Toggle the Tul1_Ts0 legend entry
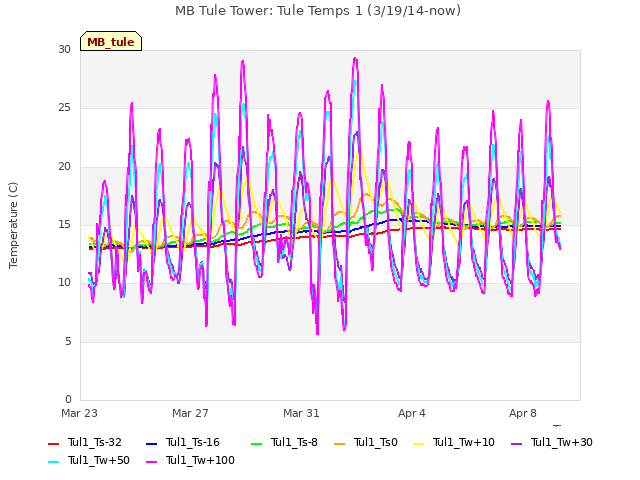 (366, 442)
